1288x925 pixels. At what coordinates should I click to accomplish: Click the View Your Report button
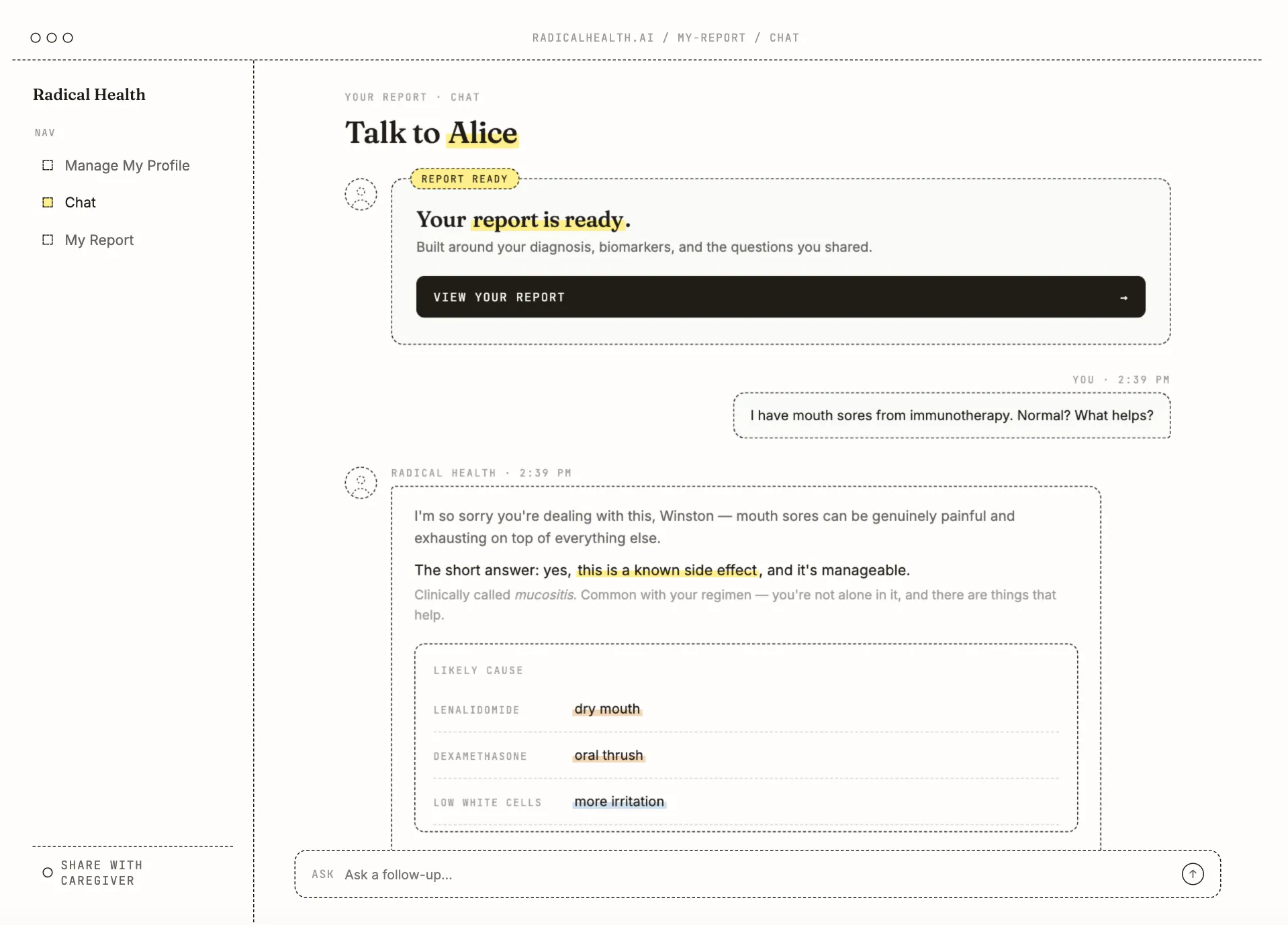(780, 297)
